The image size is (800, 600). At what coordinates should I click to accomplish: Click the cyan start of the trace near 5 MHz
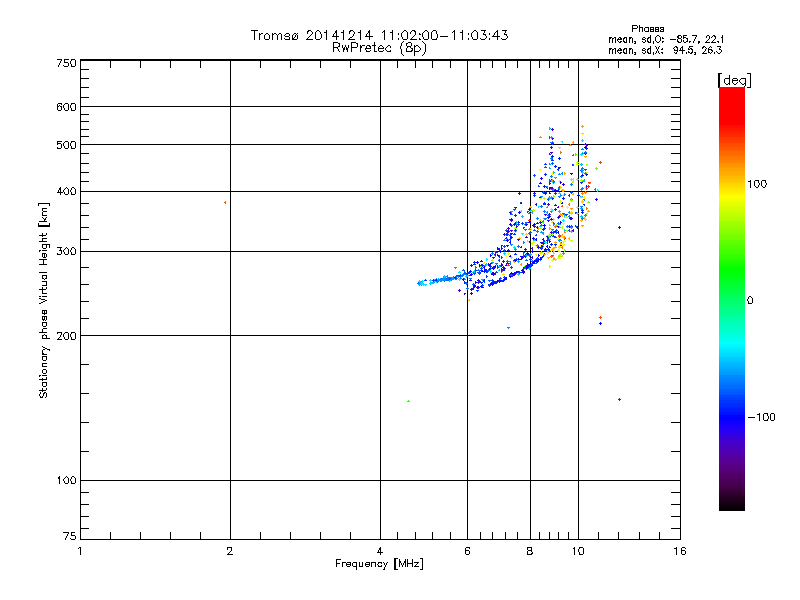(x=420, y=283)
